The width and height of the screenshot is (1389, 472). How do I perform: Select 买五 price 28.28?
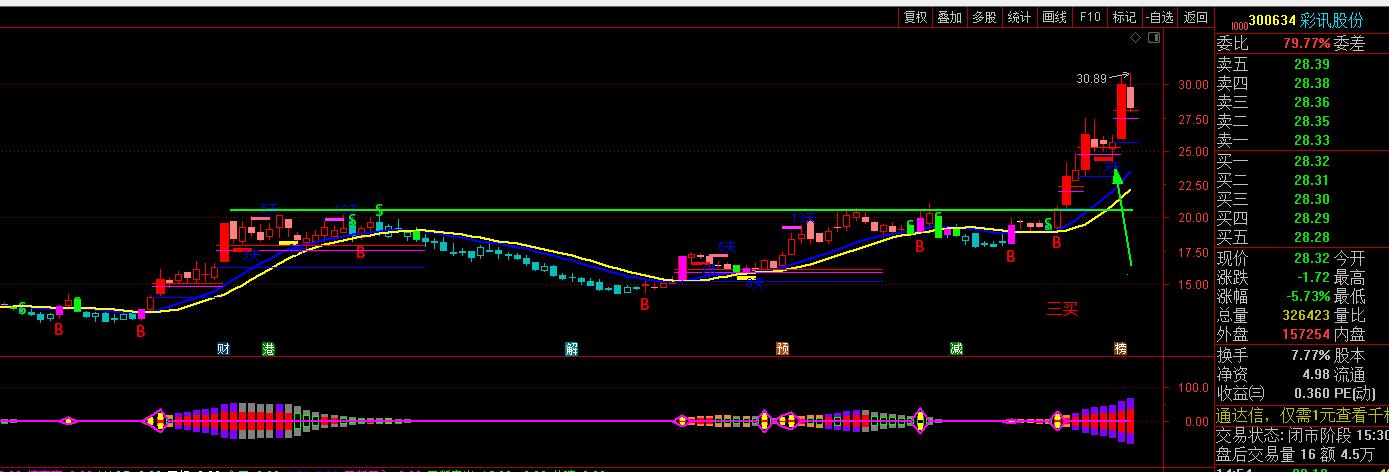click(x=1311, y=237)
